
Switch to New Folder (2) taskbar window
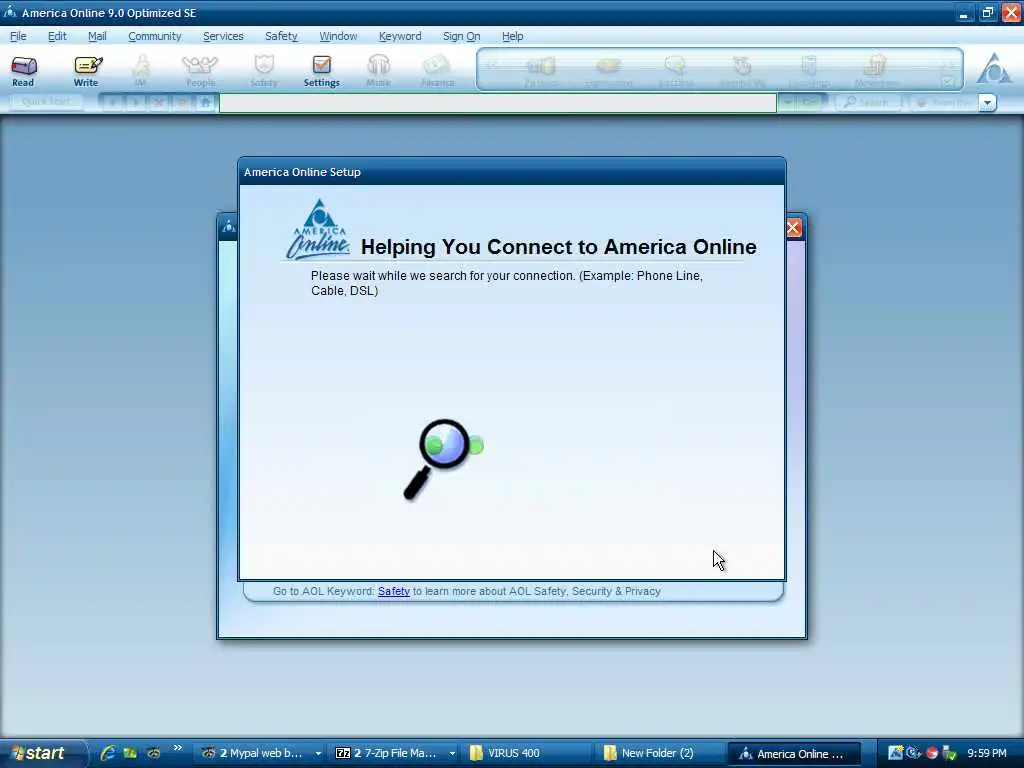tap(660, 753)
